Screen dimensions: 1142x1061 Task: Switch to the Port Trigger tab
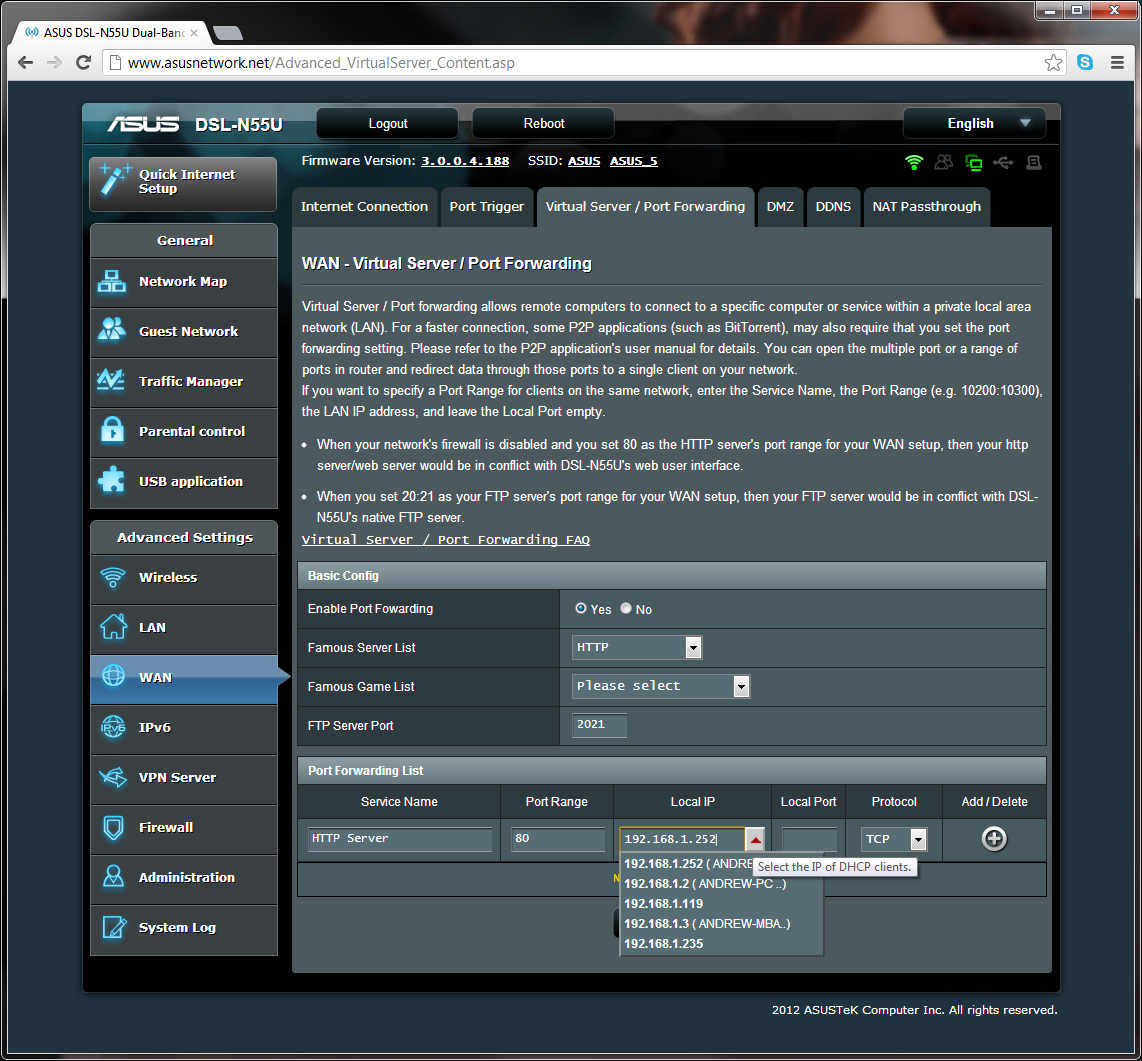coord(487,207)
